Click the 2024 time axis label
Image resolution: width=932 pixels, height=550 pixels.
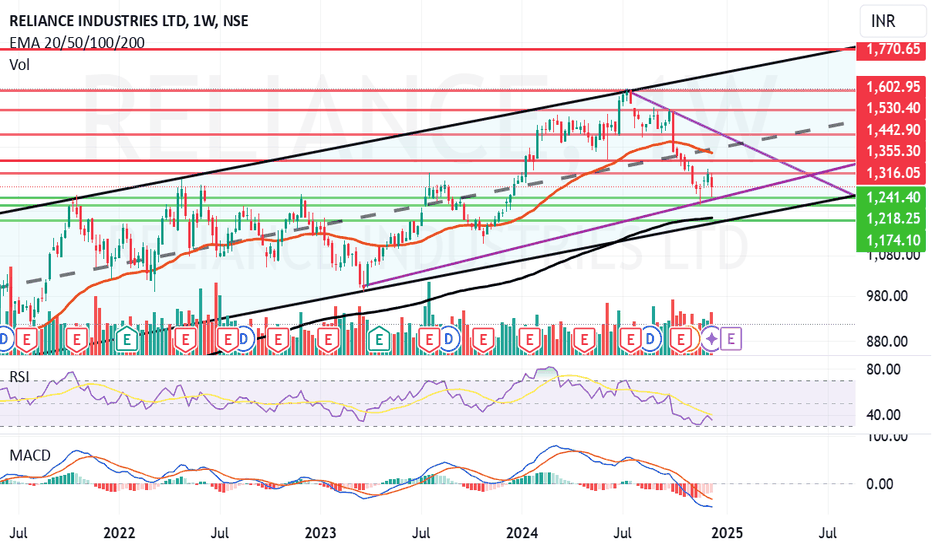[x=522, y=532]
